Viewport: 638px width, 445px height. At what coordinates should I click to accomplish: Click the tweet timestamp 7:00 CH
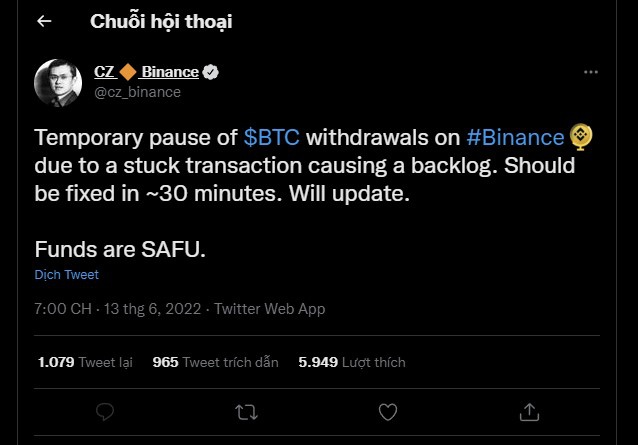click(x=60, y=309)
